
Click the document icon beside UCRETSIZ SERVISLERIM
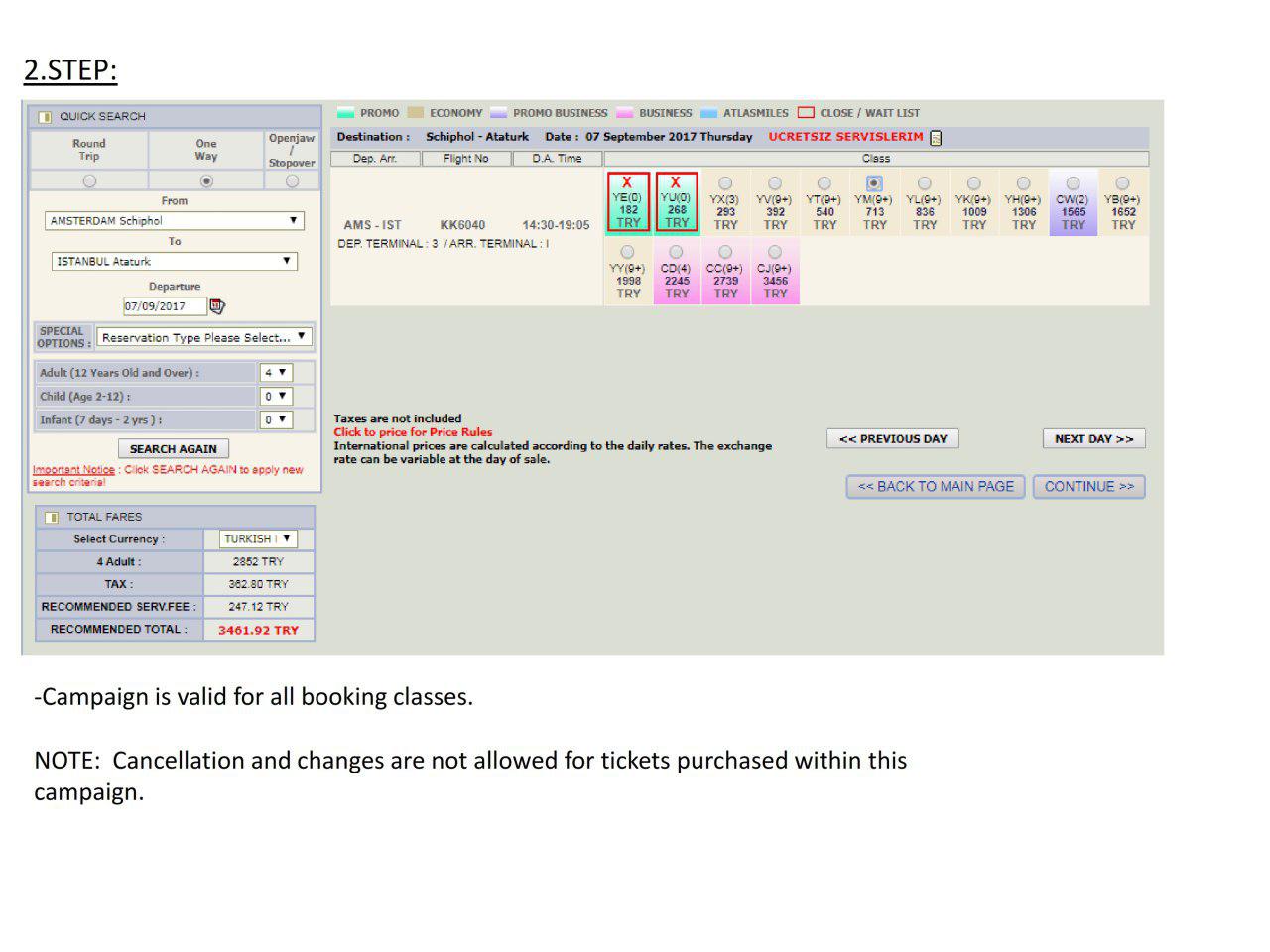pos(935,138)
